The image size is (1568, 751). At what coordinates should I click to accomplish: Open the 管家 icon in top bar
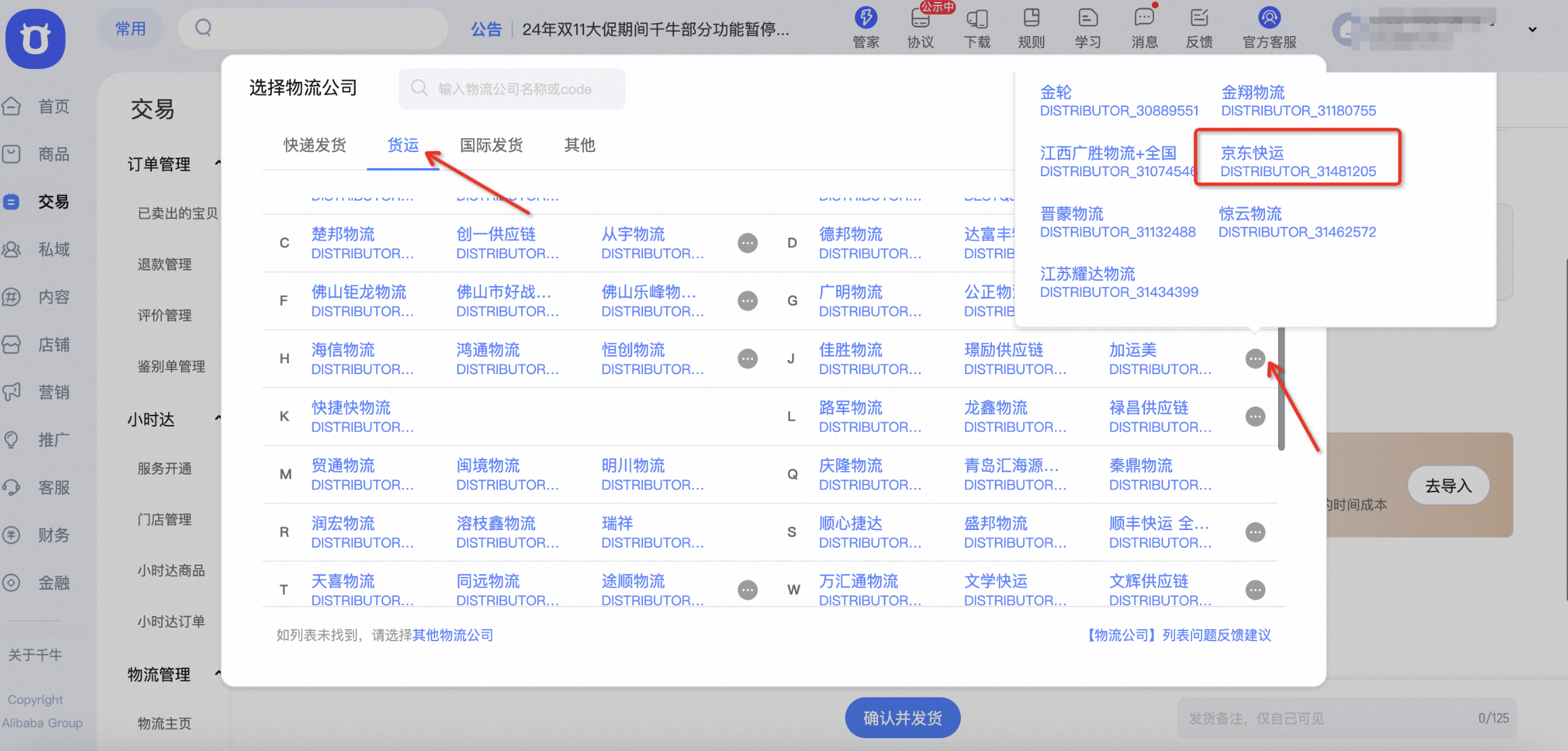[865, 28]
